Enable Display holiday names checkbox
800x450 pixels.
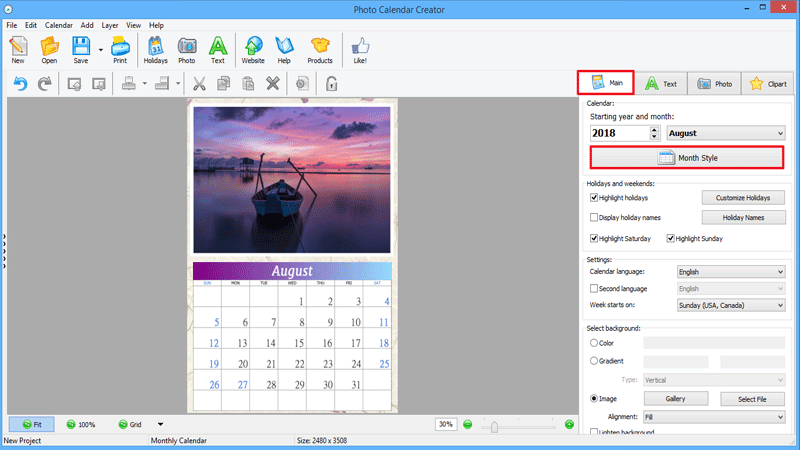click(x=594, y=217)
